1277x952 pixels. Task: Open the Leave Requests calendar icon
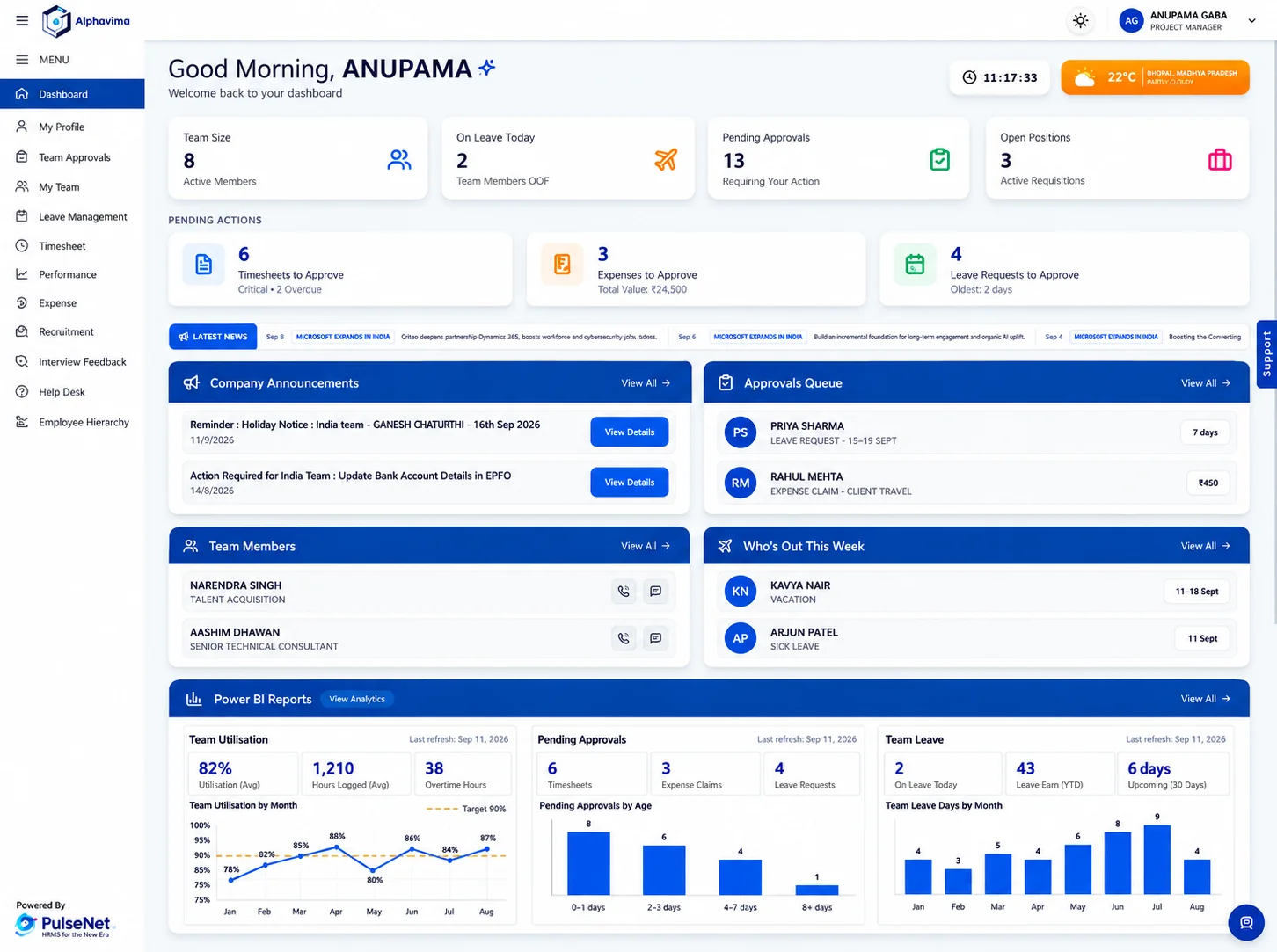tap(915, 265)
